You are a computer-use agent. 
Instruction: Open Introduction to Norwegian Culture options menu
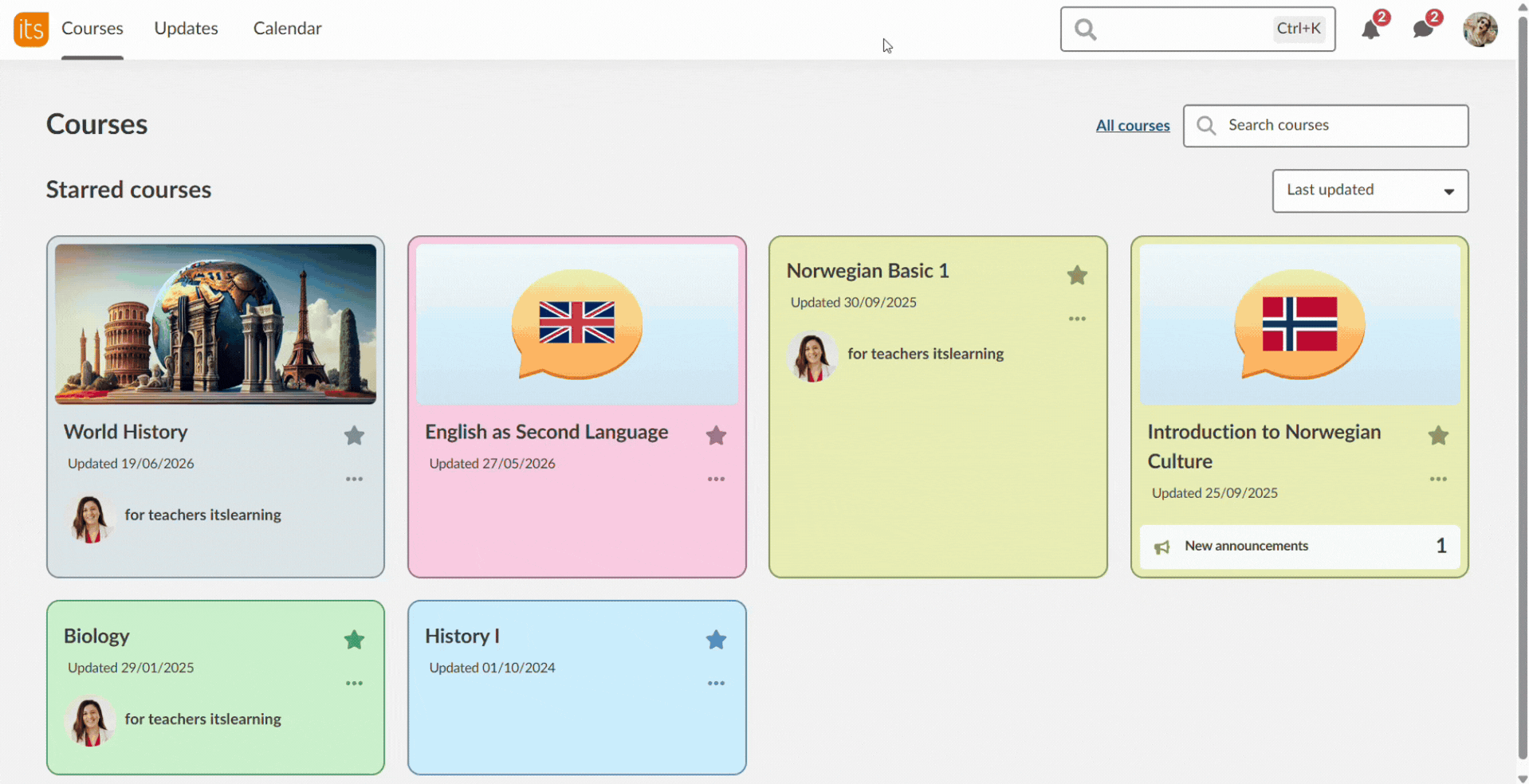coord(1438,479)
